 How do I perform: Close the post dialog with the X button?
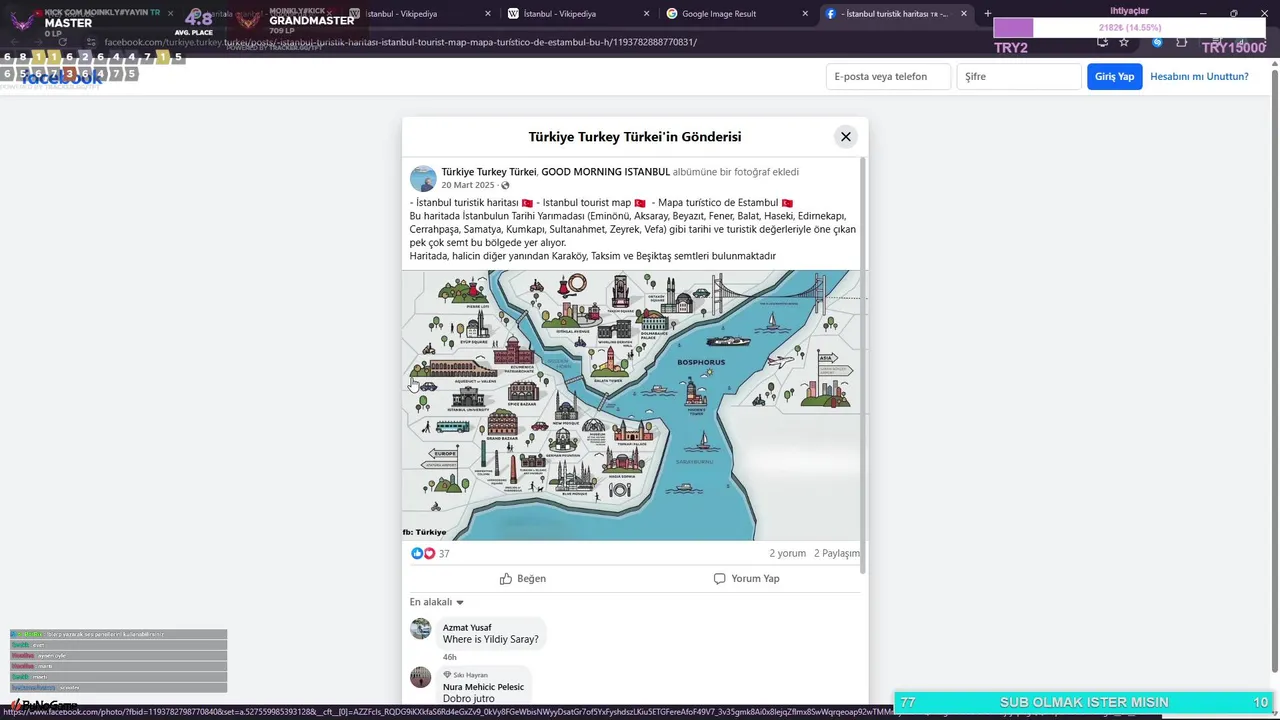tap(845, 137)
